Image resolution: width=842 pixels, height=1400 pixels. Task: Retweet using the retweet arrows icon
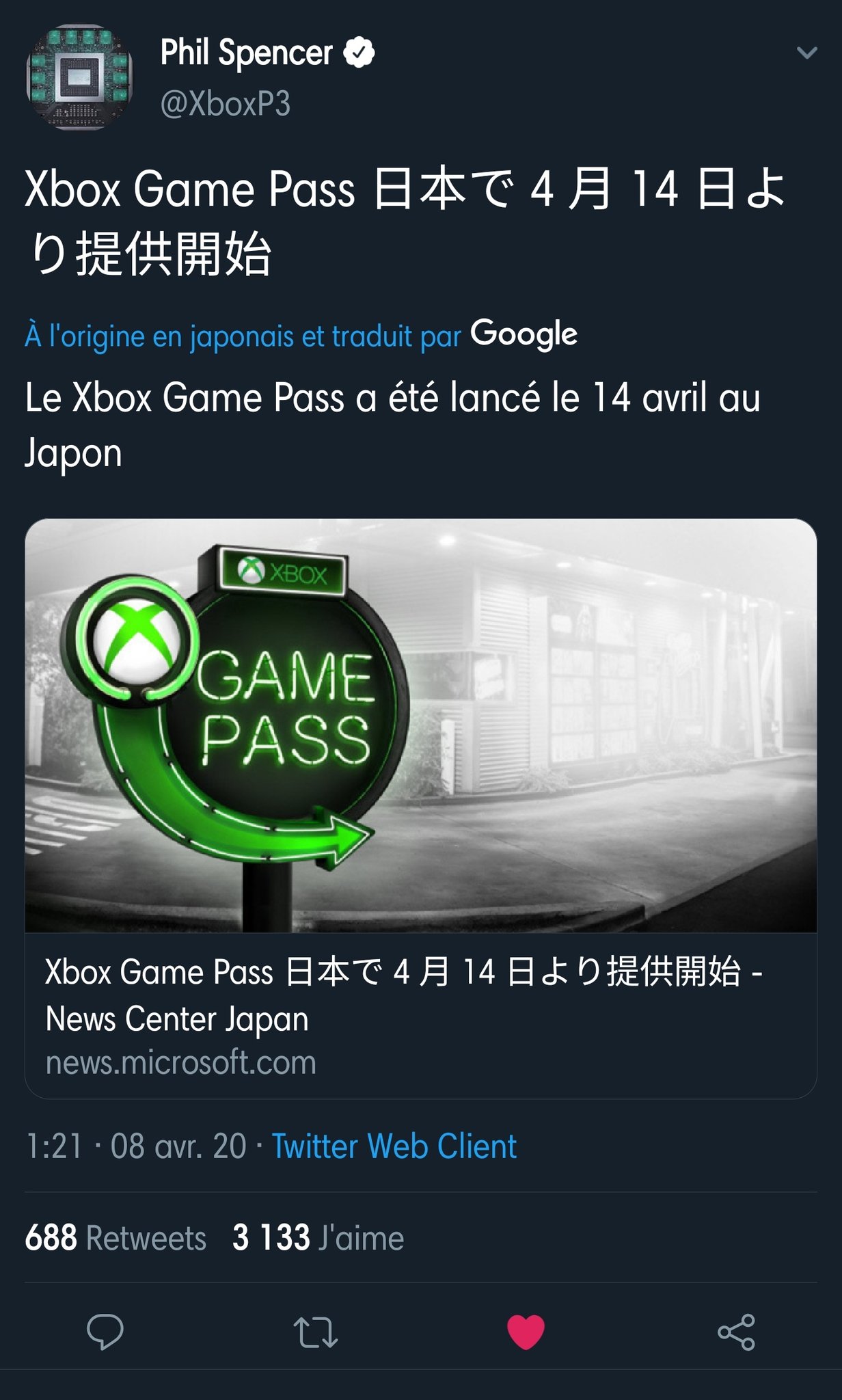315,1332
